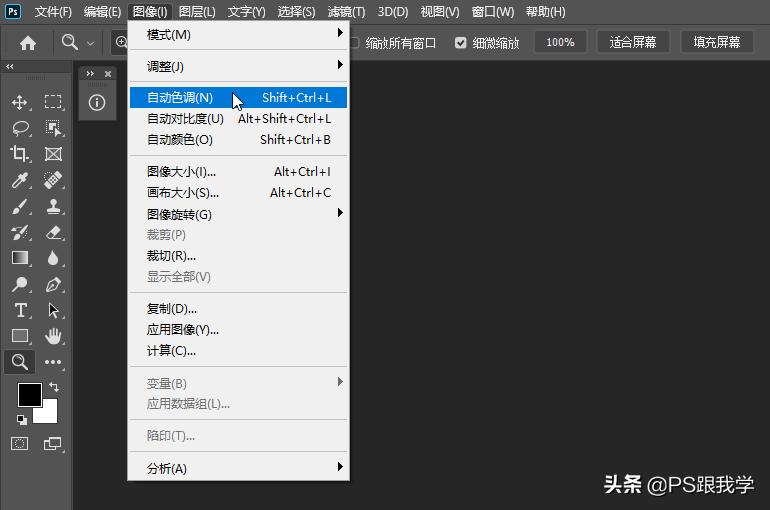Choose 自动对比度(U) menu item
The width and height of the screenshot is (770, 510).
[238, 119]
